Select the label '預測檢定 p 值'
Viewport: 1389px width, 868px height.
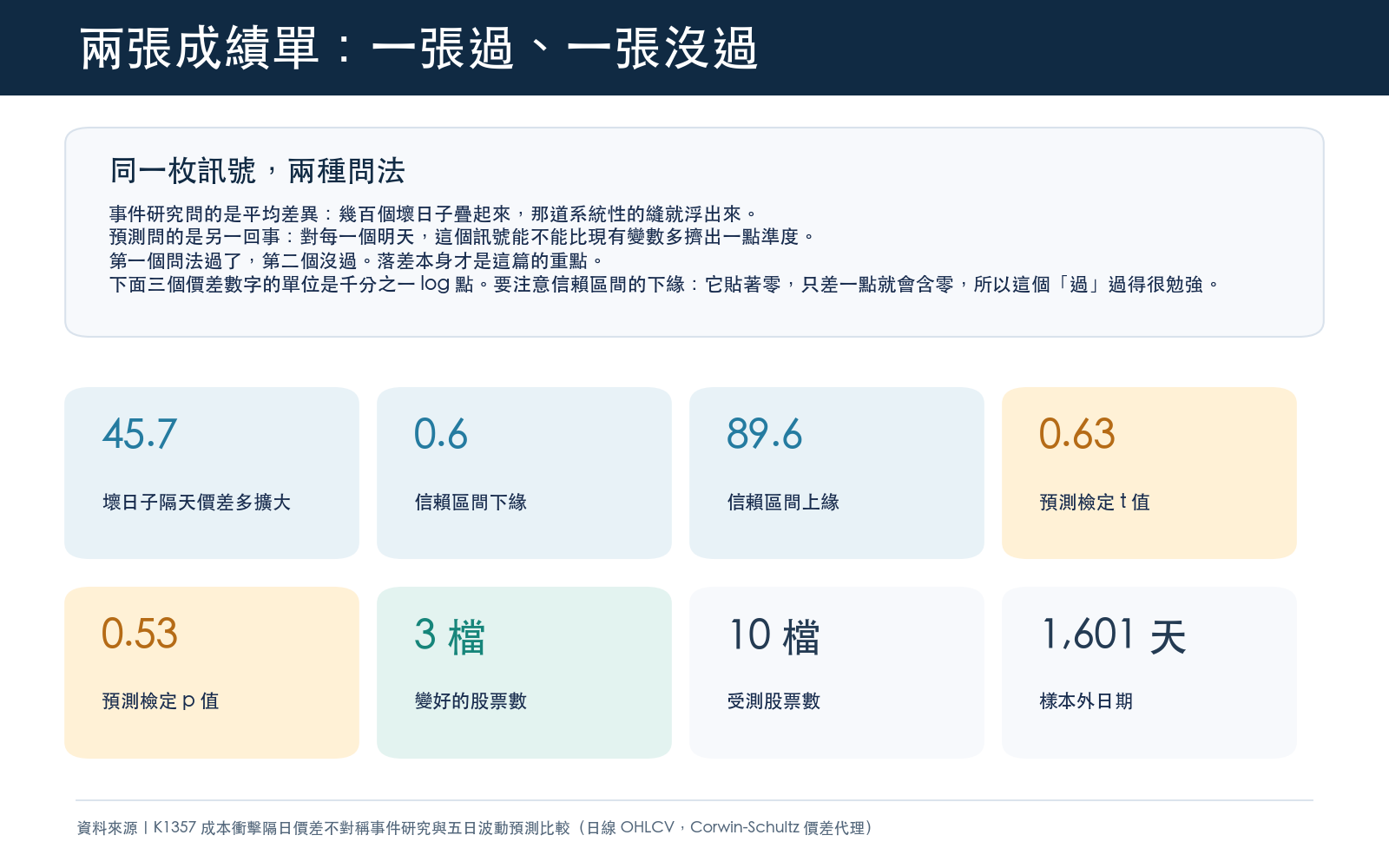[161, 700]
